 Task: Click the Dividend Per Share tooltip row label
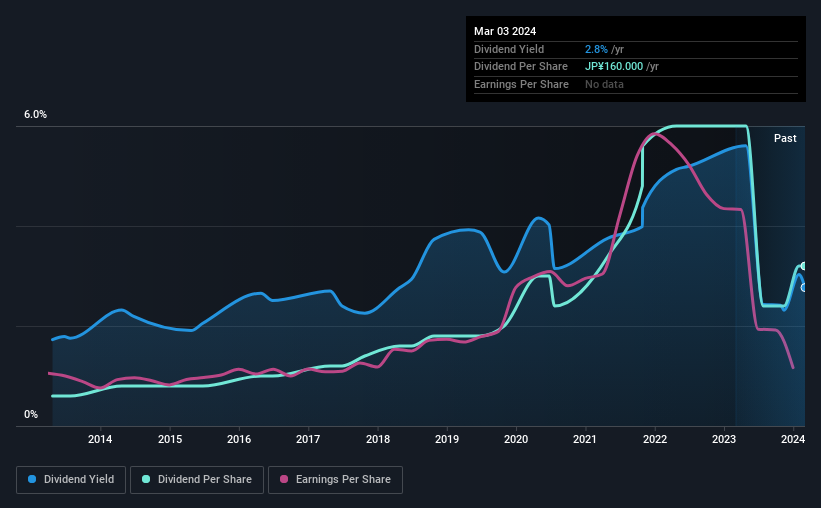520,67
